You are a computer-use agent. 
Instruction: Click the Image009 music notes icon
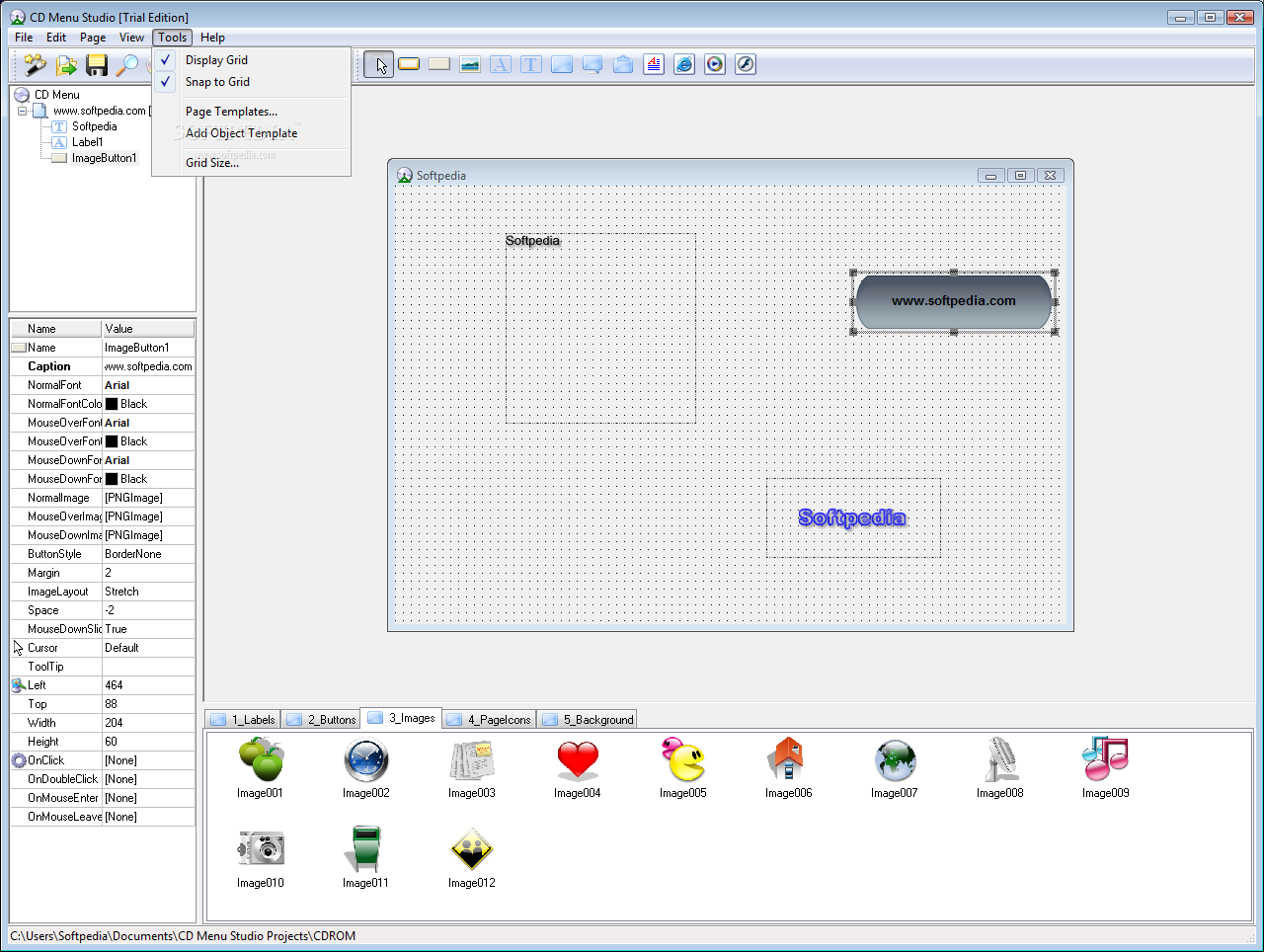point(1106,759)
